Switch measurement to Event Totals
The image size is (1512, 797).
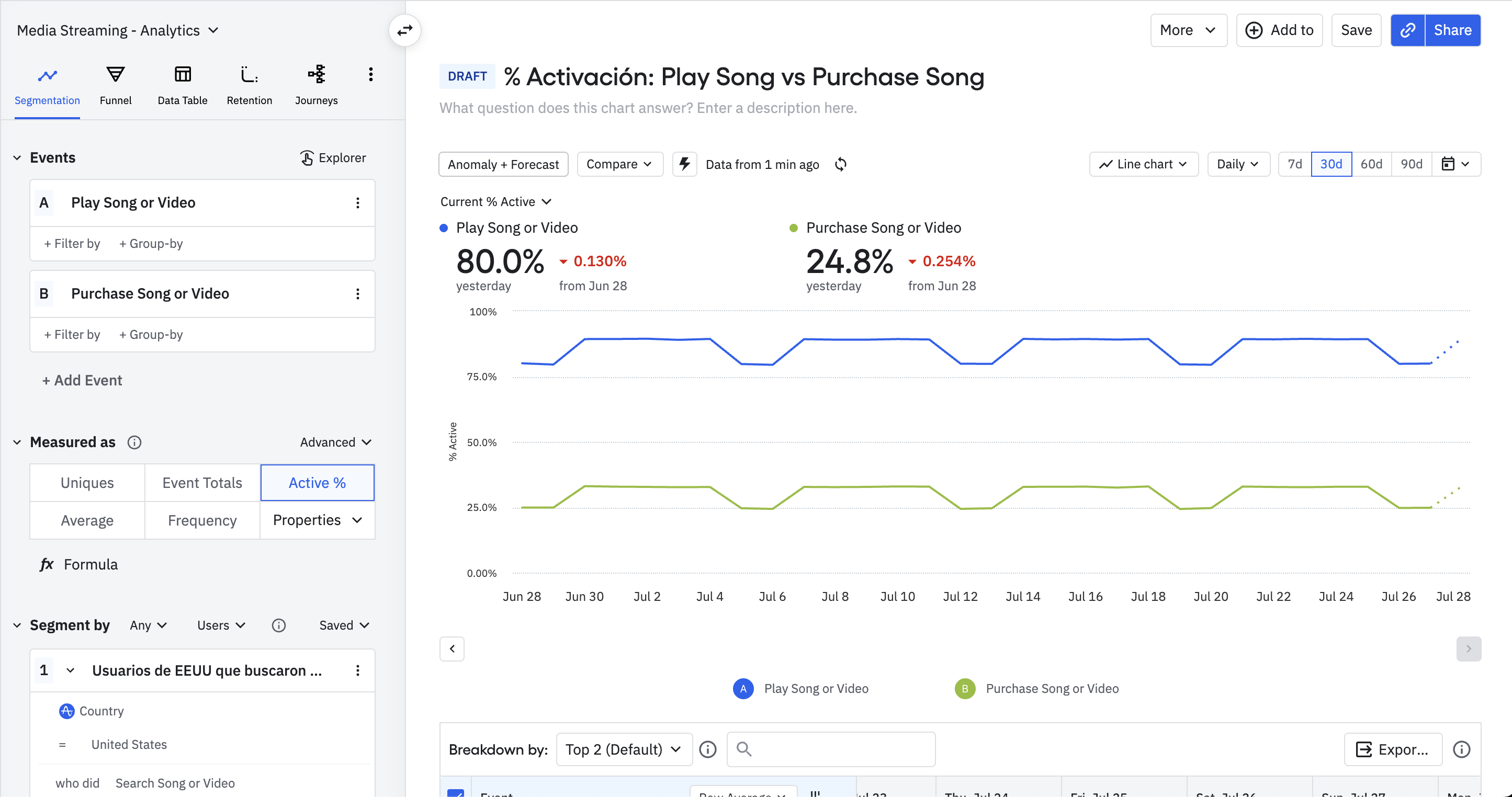(x=202, y=483)
